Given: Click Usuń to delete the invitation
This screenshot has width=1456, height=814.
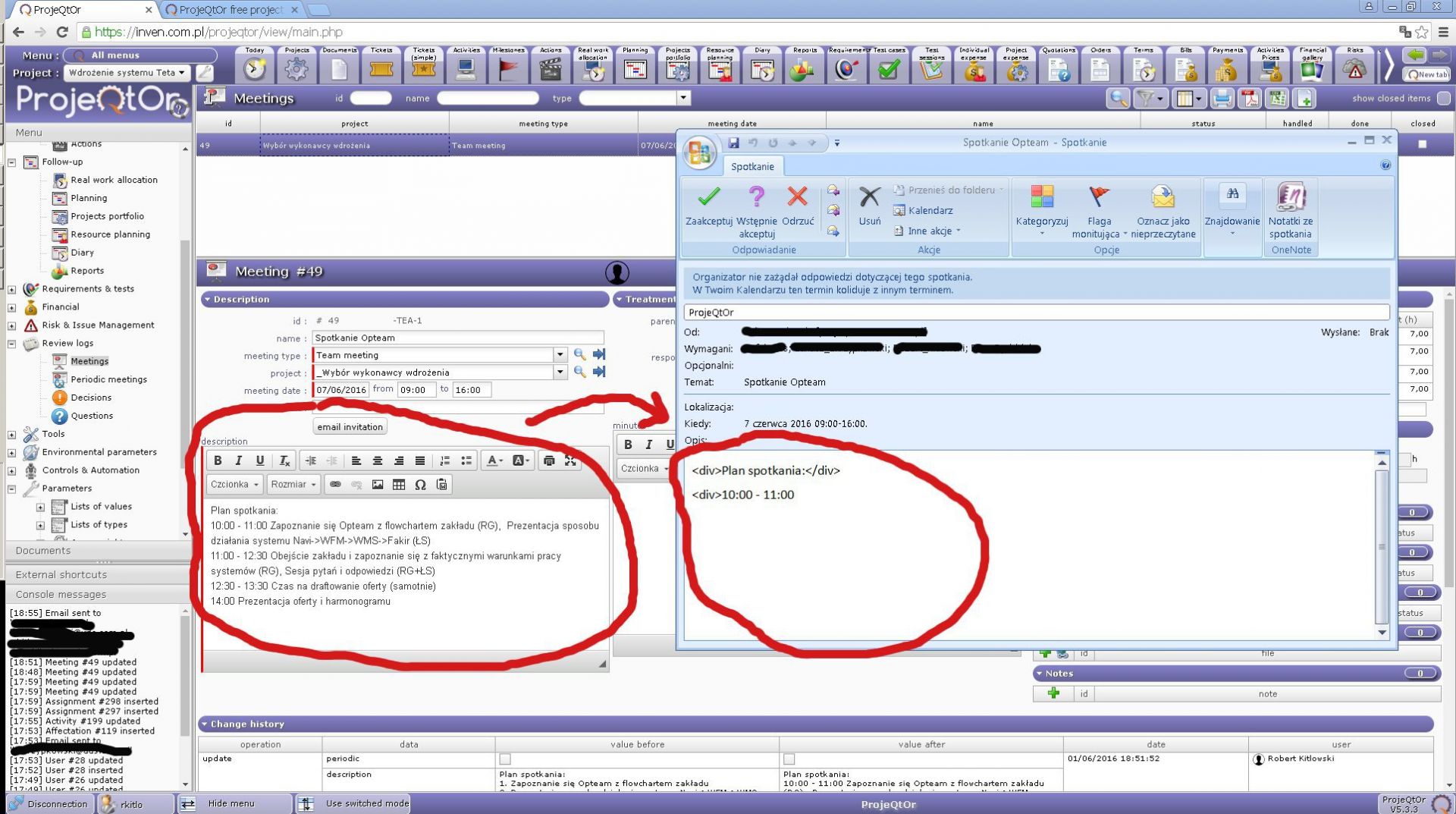Looking at the screenshot, I should tap(870, 207).
